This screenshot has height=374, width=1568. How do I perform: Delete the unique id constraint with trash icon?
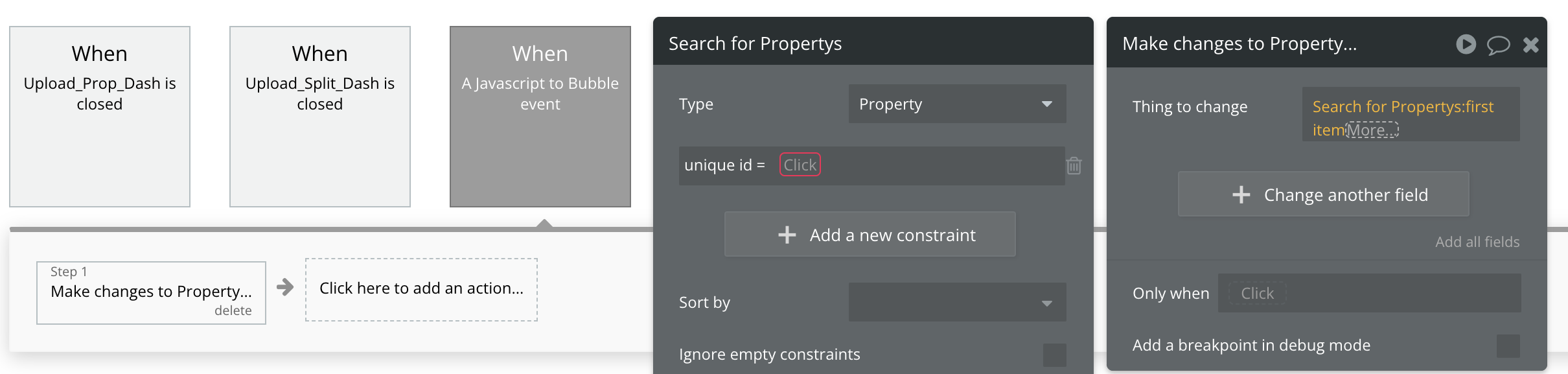(x=1074, y=166)
